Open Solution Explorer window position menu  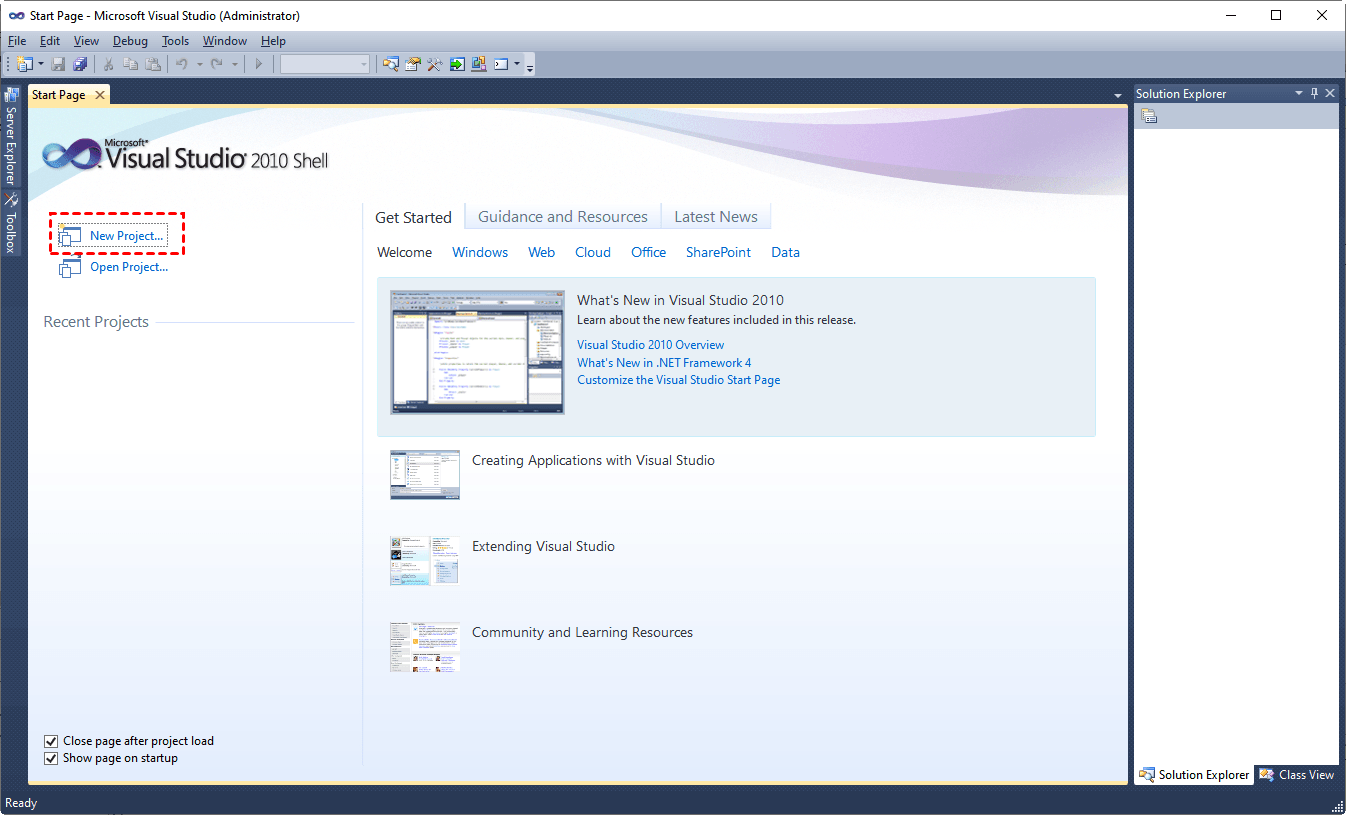1299,93
